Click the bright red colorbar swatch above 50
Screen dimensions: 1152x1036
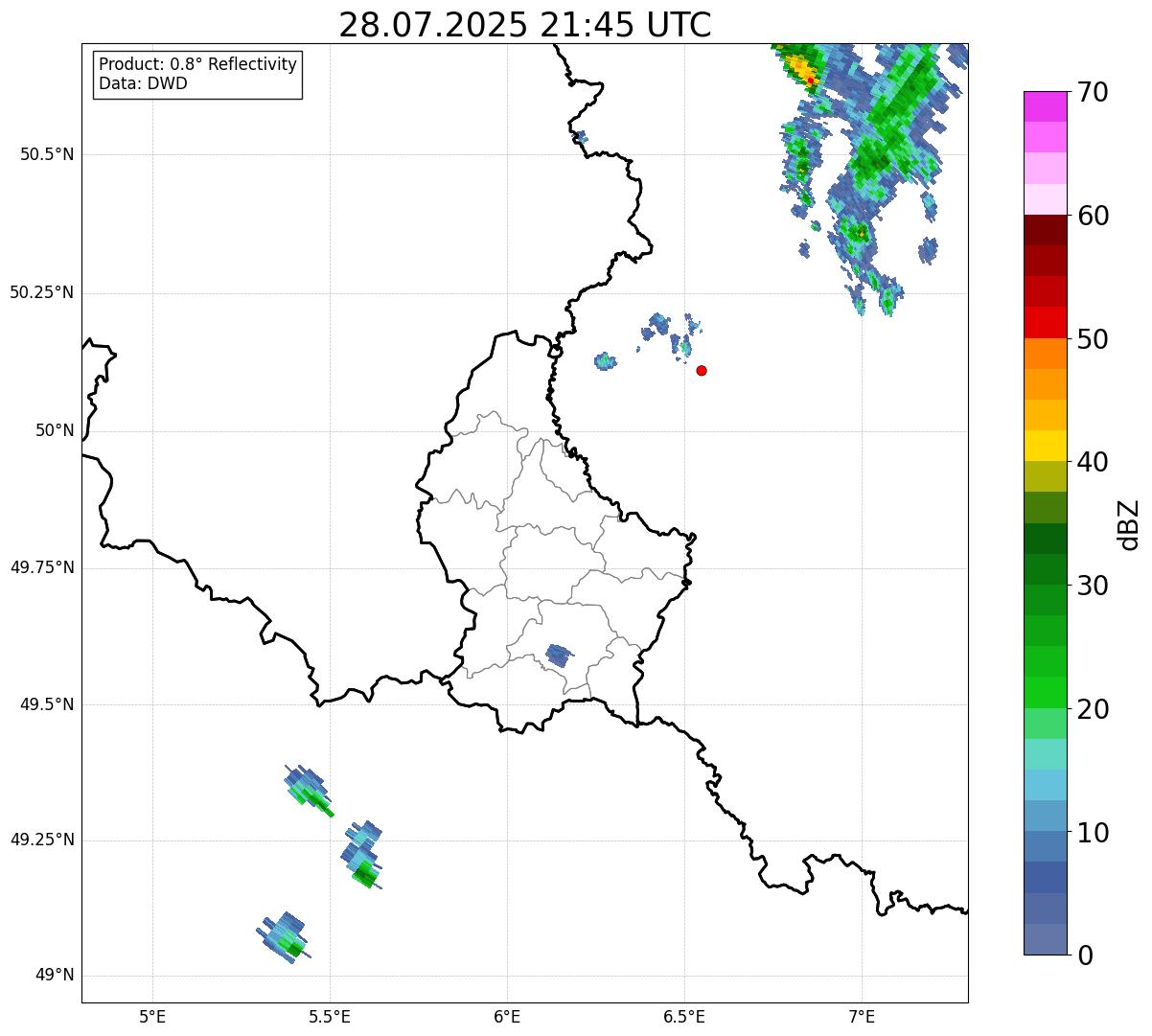pyautogui.click(x=1045, y=323)
